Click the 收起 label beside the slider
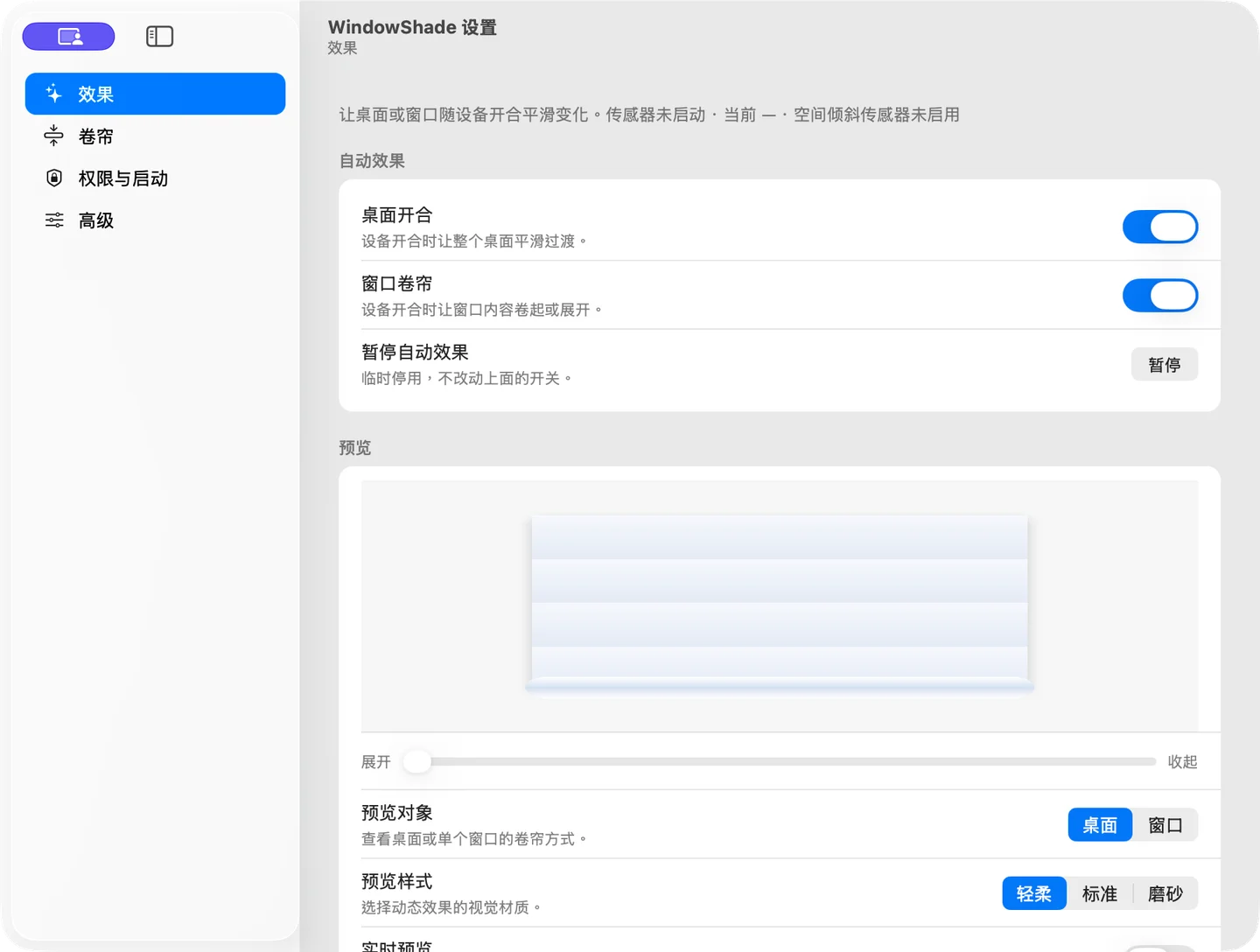This screenshot has width=1260, height=952. coord(1182,762)
